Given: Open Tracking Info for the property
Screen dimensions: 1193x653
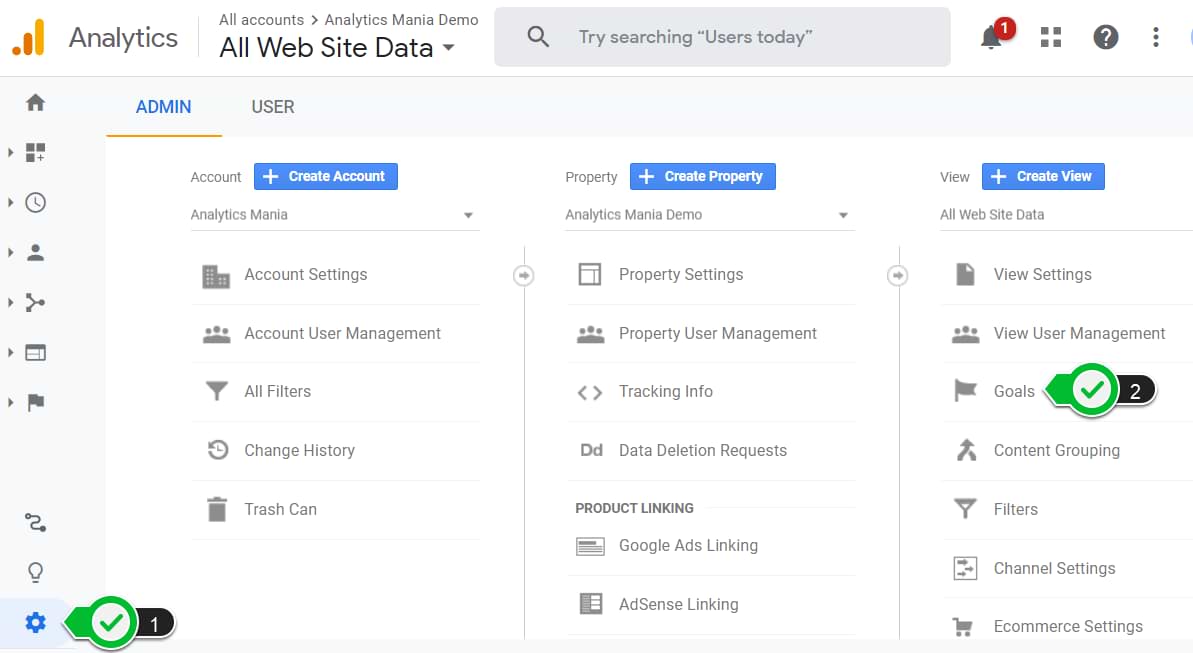Looking at the screenshot, I should point(666,392).
